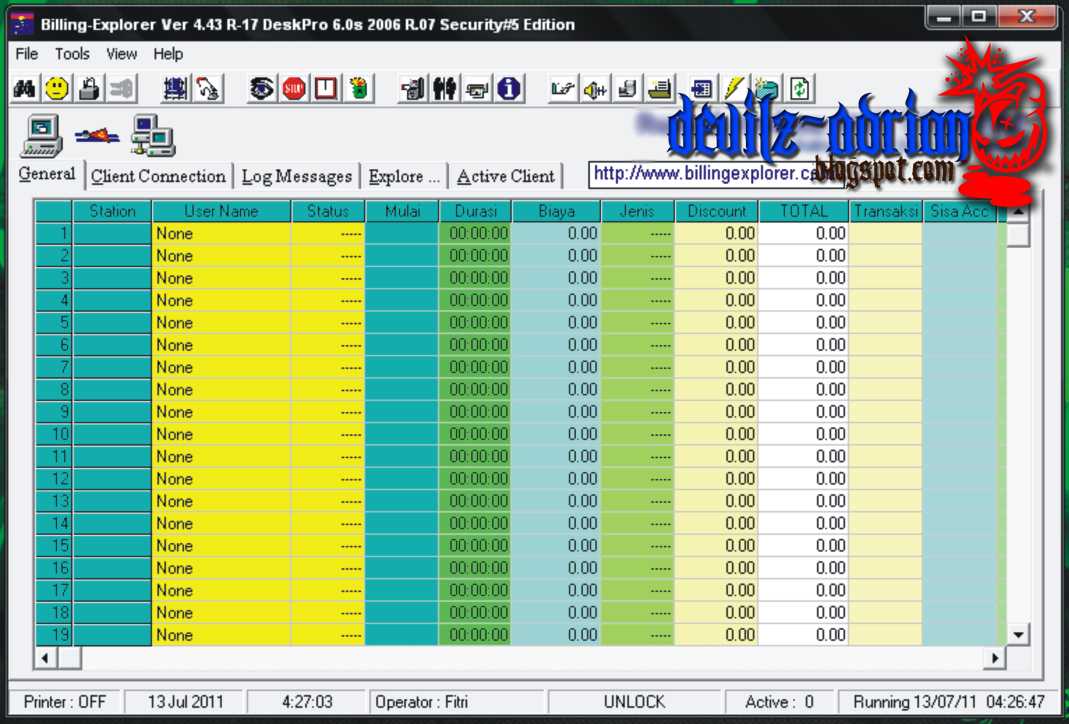Click the desktop computer icon

point(42,136)
